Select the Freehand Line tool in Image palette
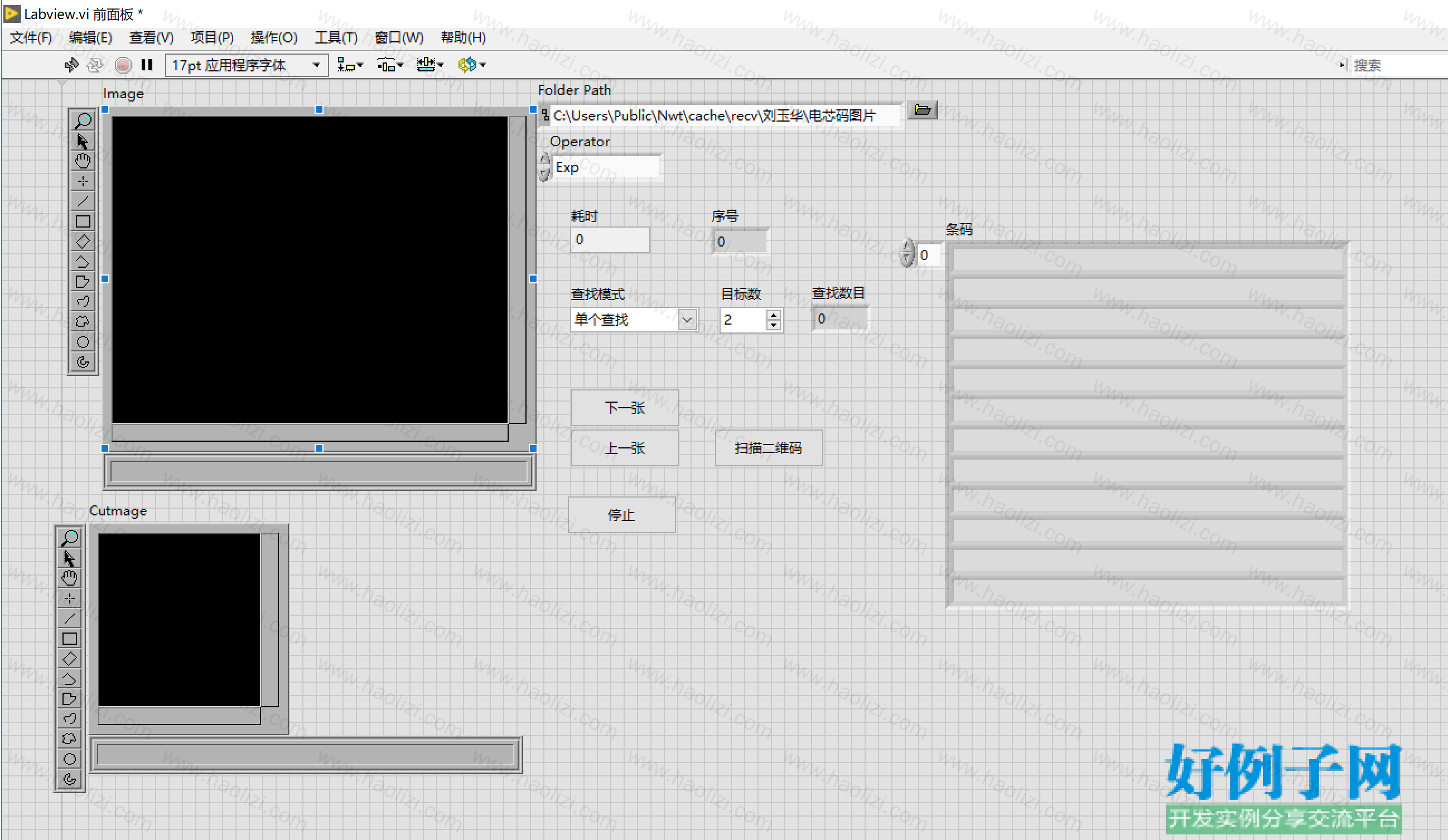 [x=83, y=302]
